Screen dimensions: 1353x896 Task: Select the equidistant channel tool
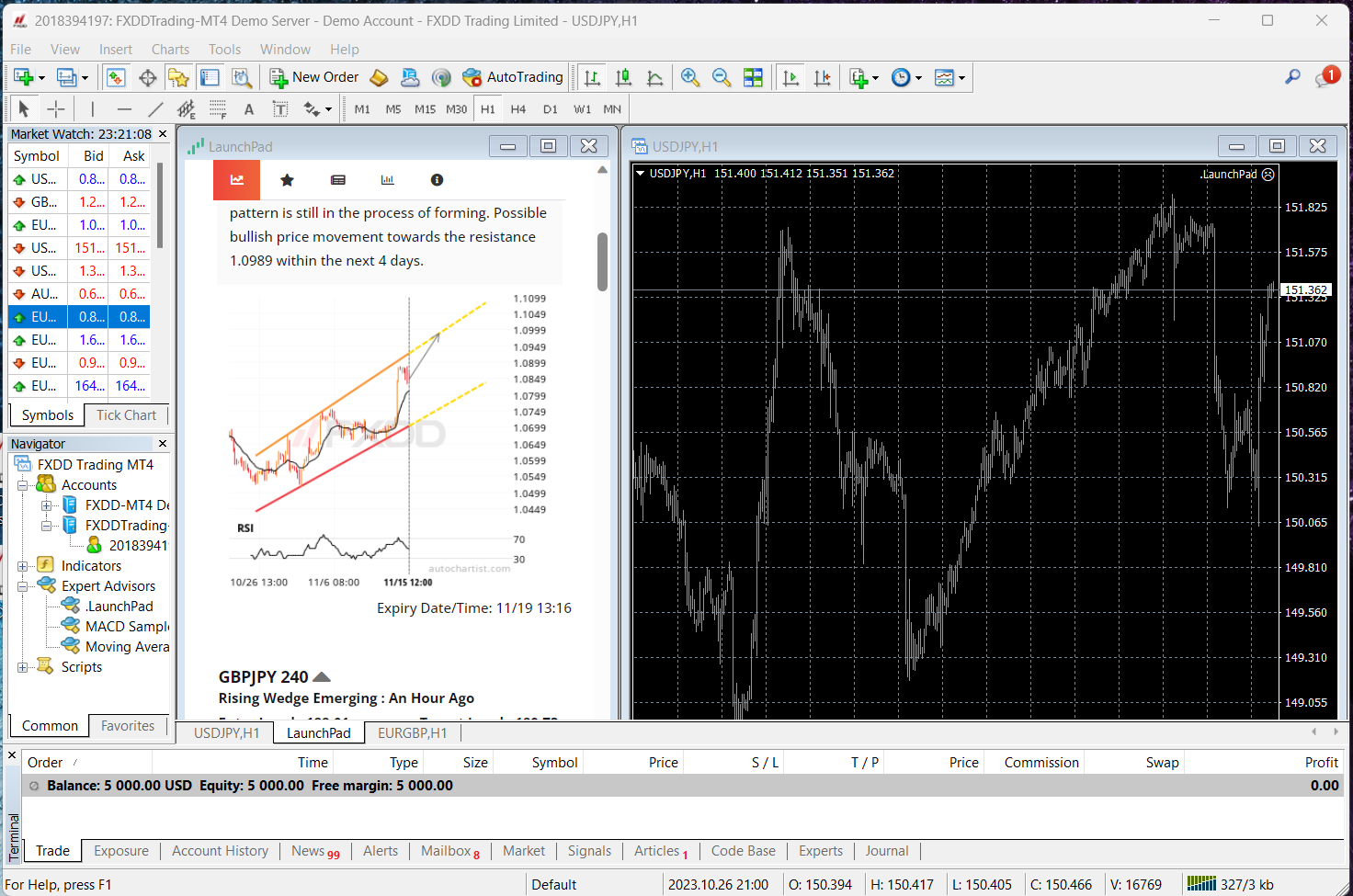click(187, 109)
